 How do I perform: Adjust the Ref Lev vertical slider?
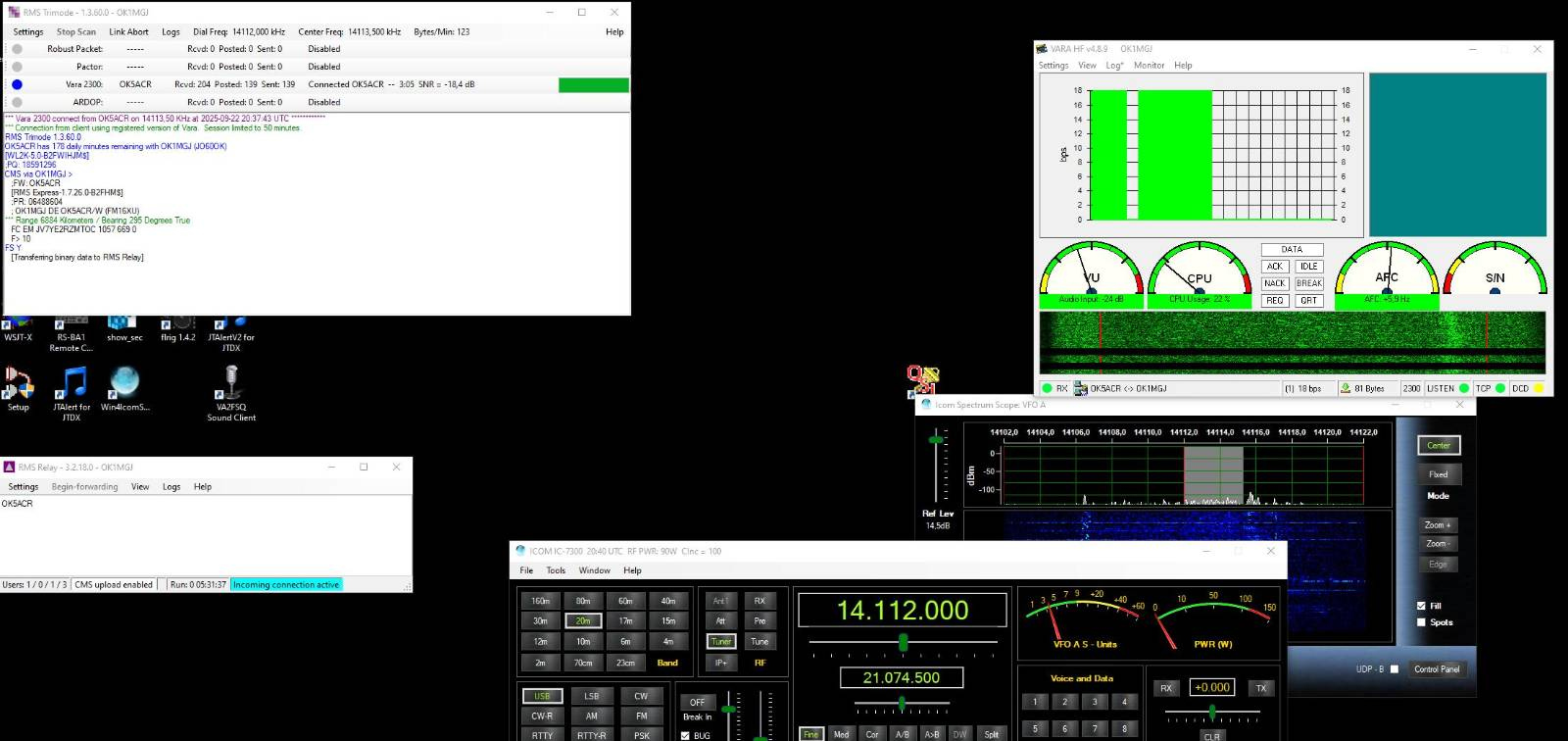coord(936,440)
